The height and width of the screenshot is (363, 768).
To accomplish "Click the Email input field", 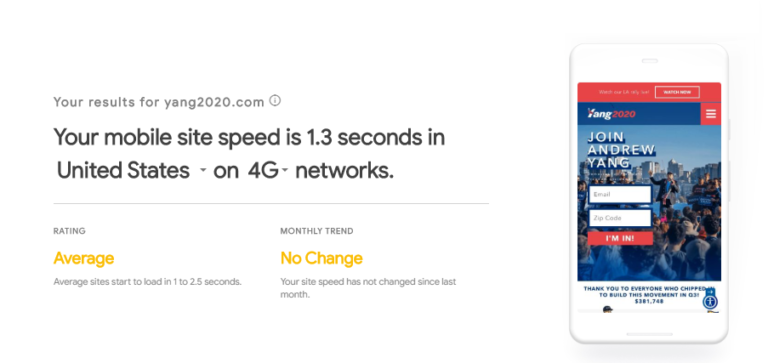I will click(x=620, y=194).
